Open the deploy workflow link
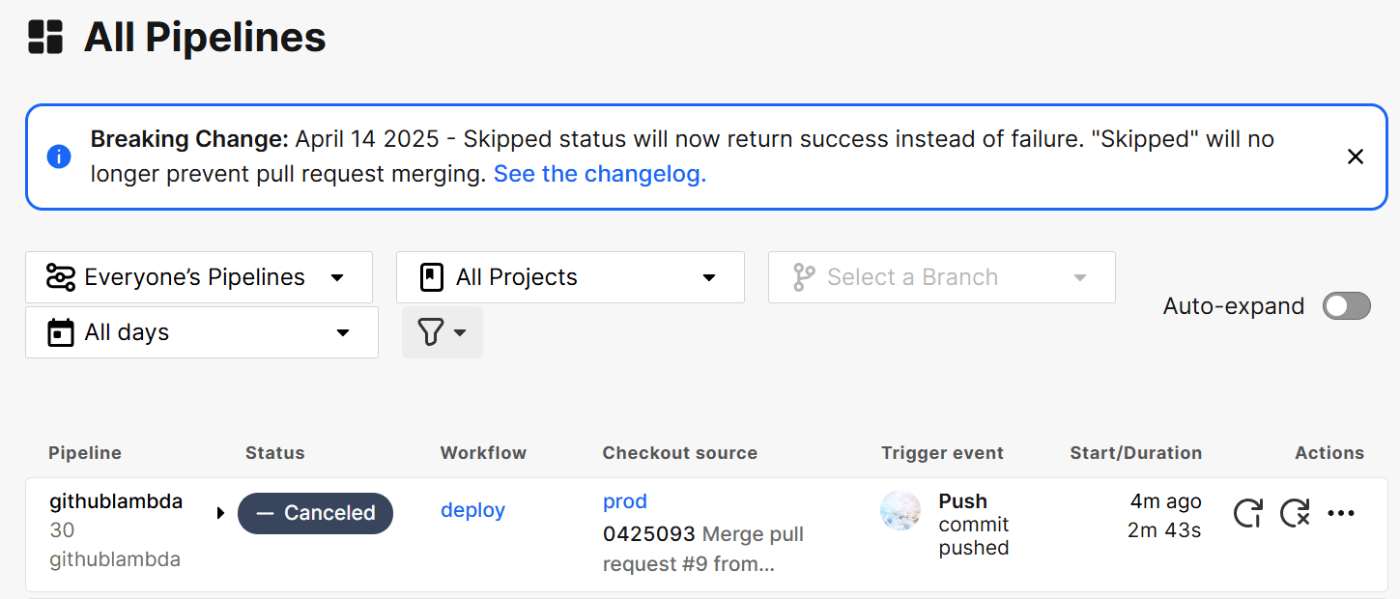The width and height of the screenshot is (1400, 599). click(473, 510)
